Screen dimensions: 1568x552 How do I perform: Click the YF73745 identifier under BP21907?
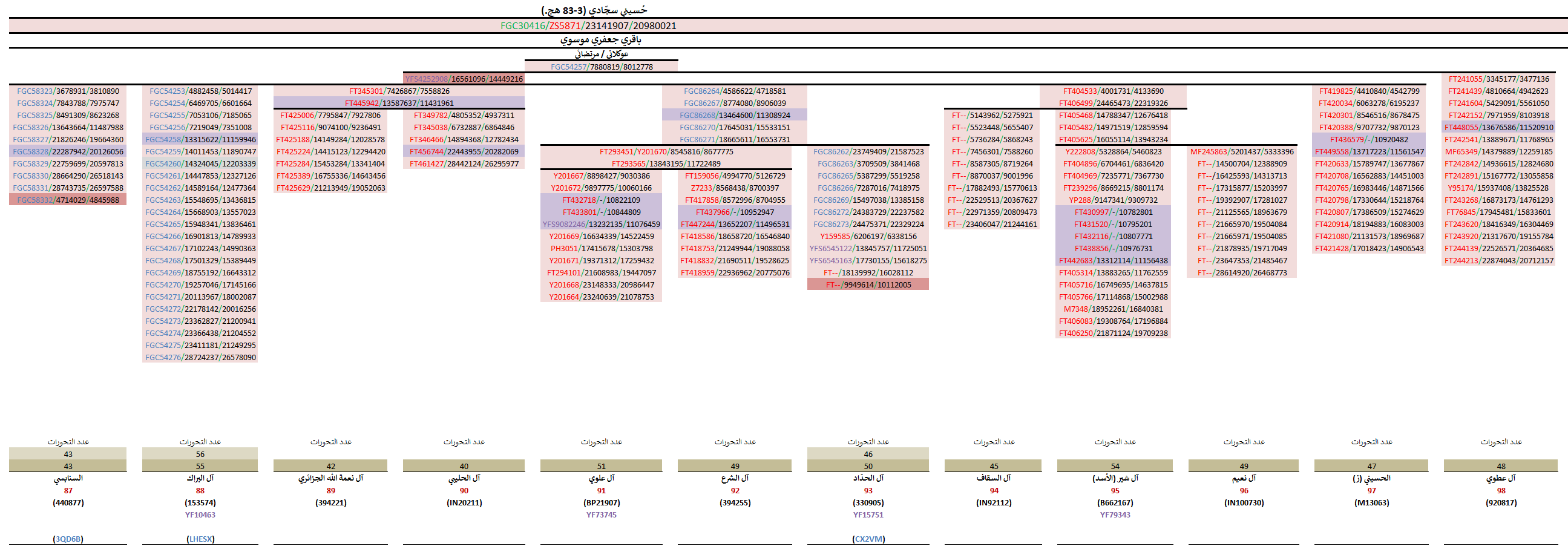601,515
